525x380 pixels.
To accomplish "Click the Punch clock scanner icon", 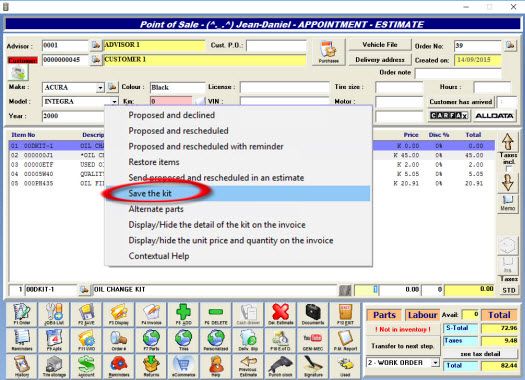I will 281,366.
